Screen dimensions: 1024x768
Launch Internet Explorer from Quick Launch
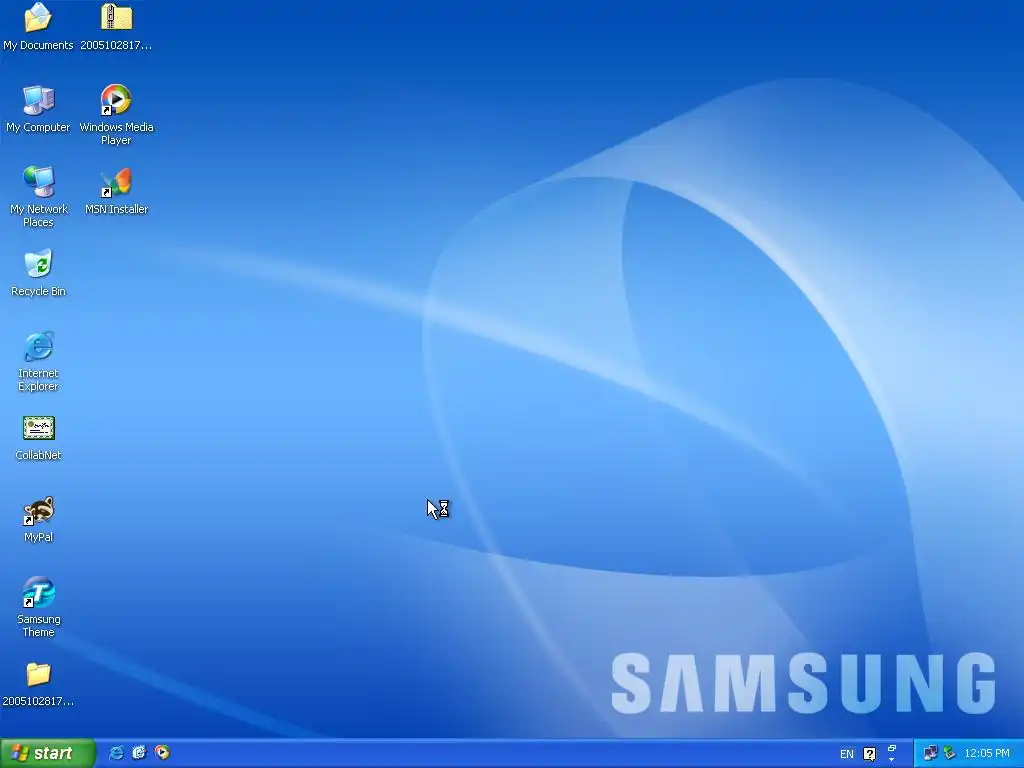click(x=116, y=753)
